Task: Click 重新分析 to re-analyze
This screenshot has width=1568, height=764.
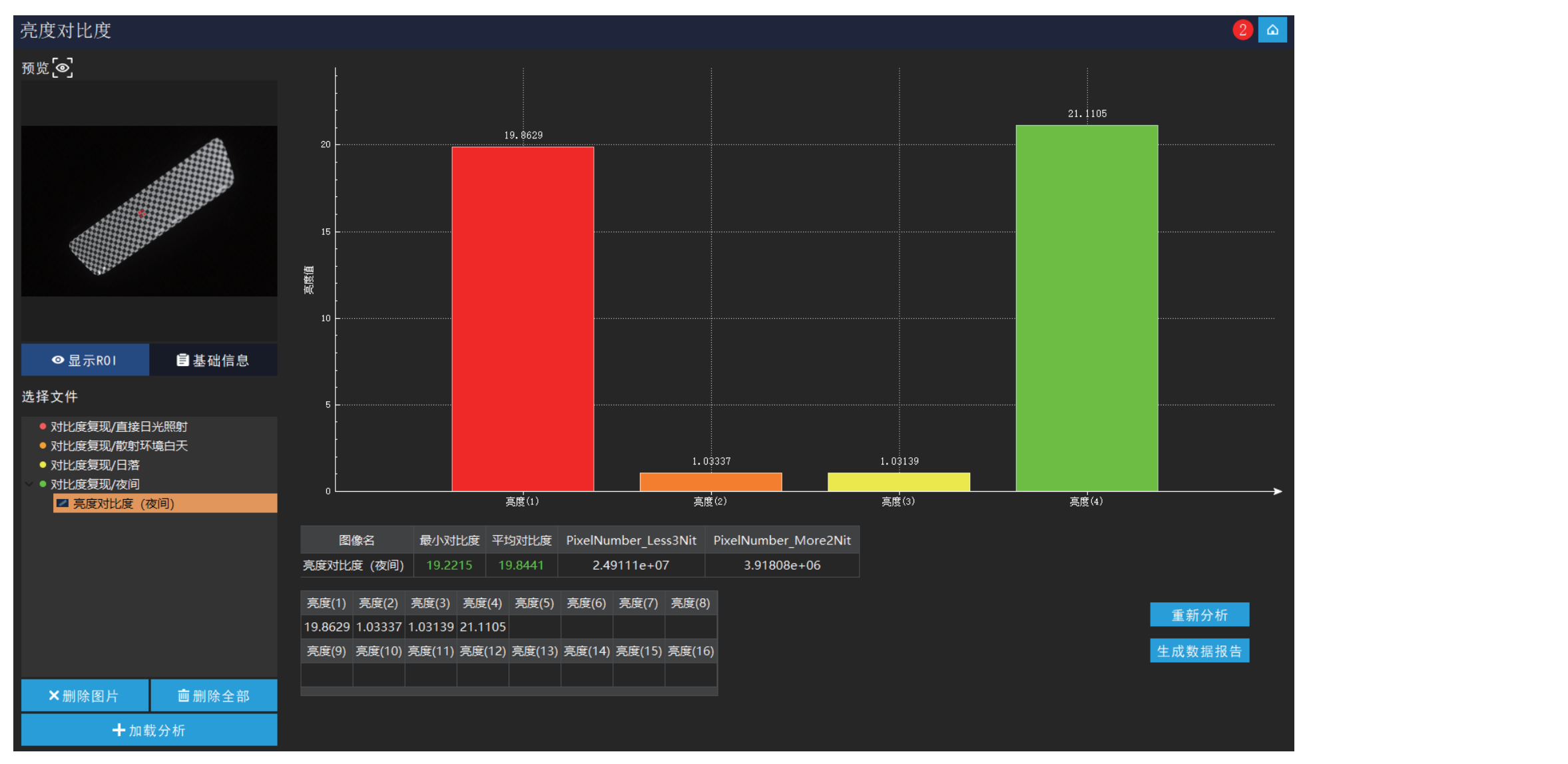Action: [x=1199, y=615]
